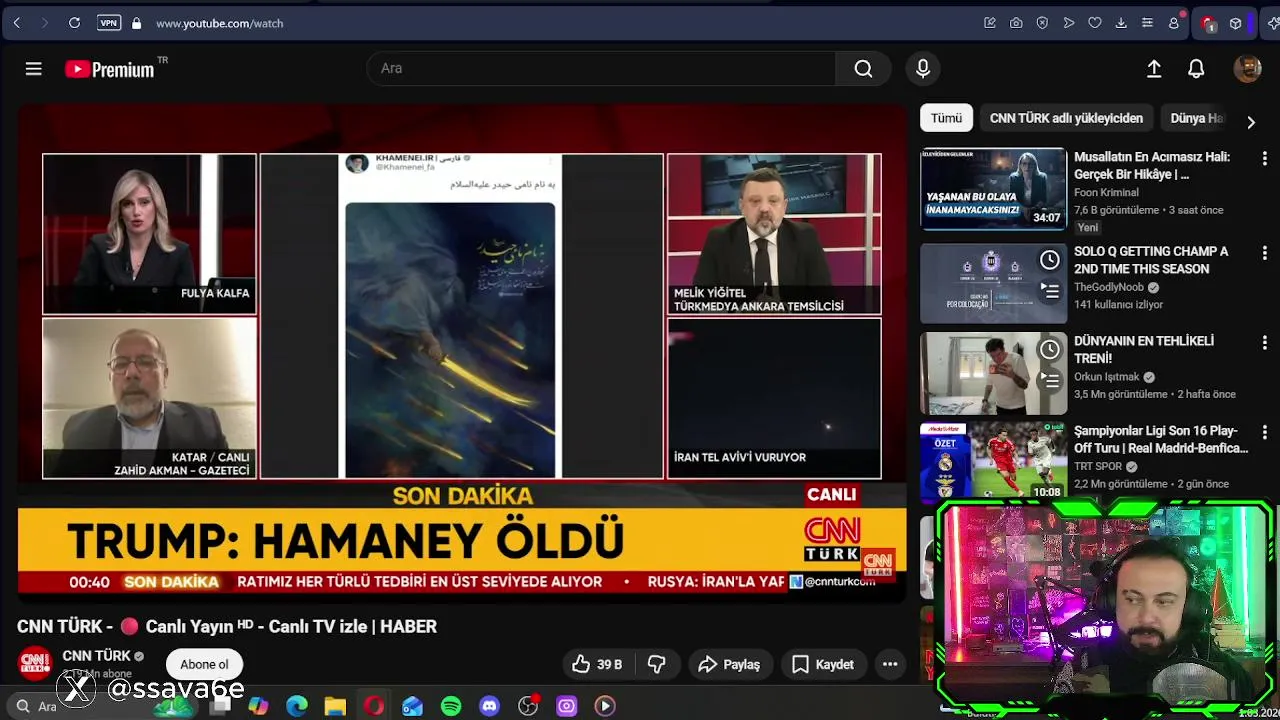Open menu for Şampiyonlar Ligi video
This screenshot has width=1280, height=720.
(x=1264, y=433)
